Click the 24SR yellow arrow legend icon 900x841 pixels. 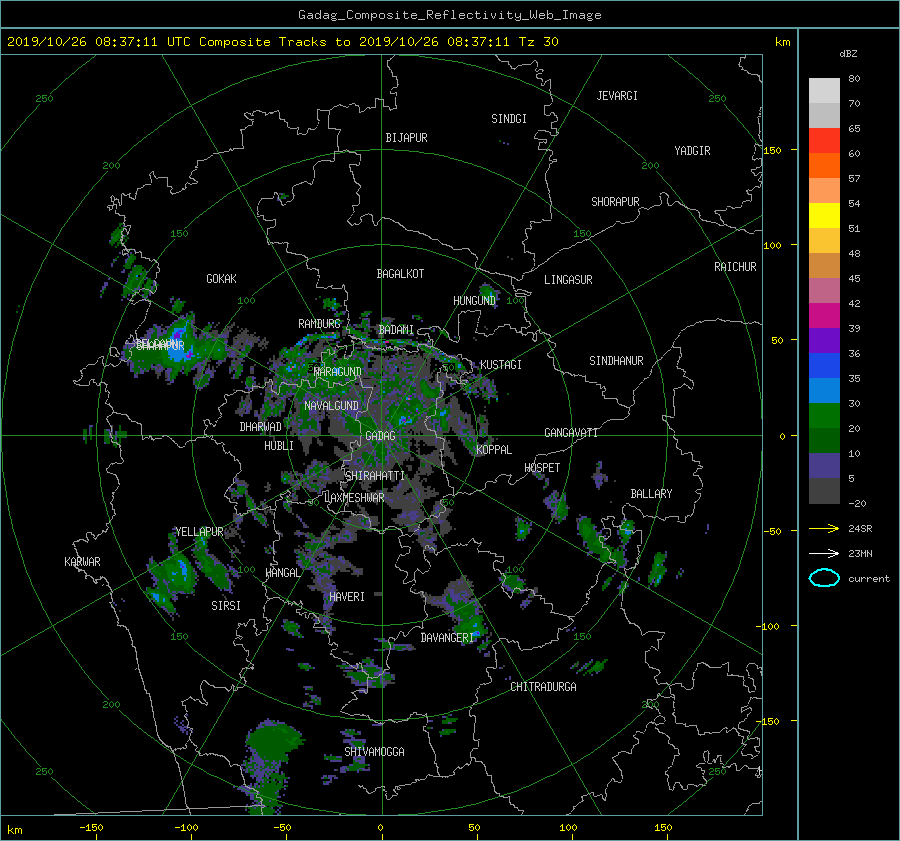[824, 528]
